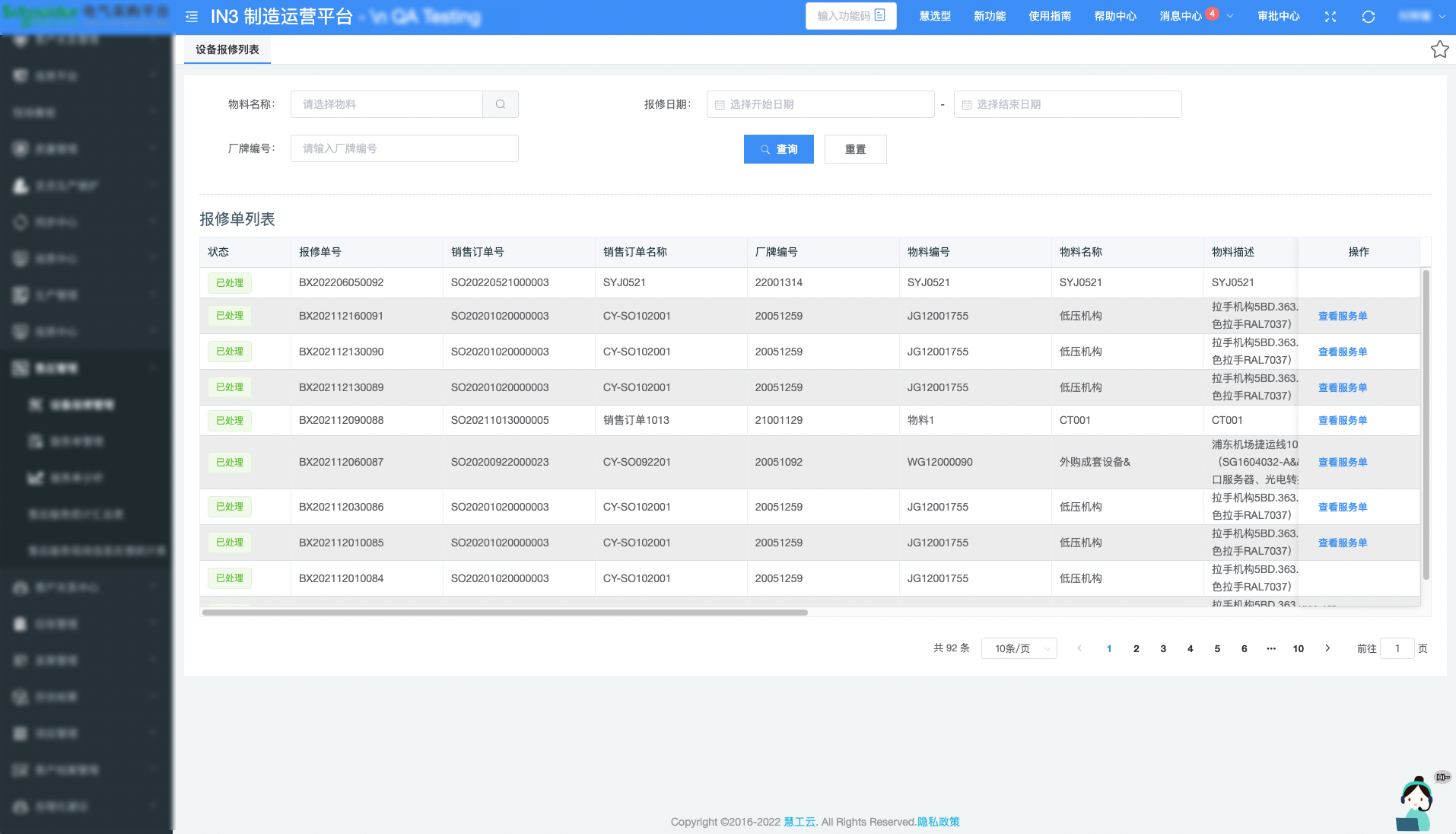The height and width of the screenshot is (834, 1456).
Task: Open 使用指南 in the top menu
Action: coord(1050,16)
